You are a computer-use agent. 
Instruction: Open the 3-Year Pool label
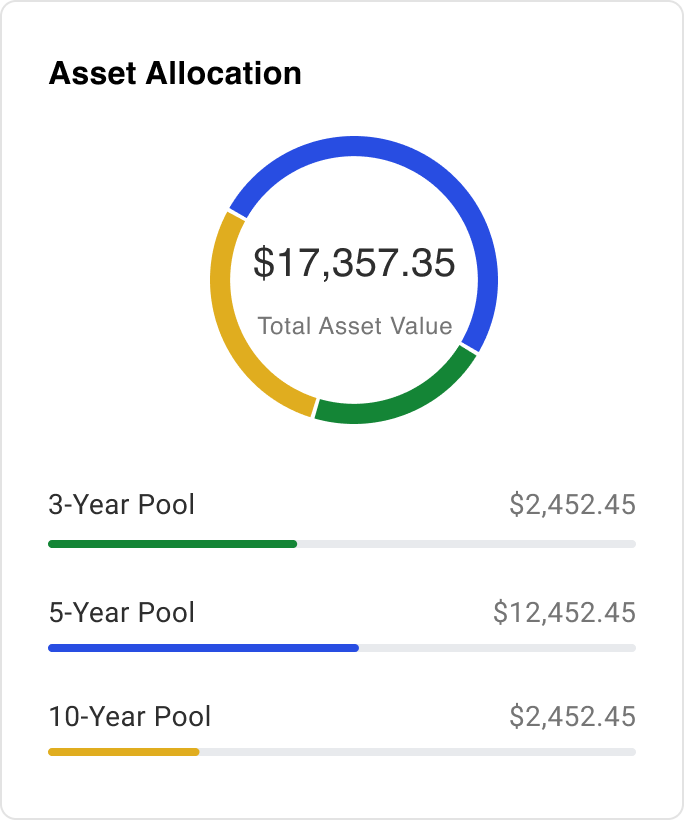click(122, 504)
